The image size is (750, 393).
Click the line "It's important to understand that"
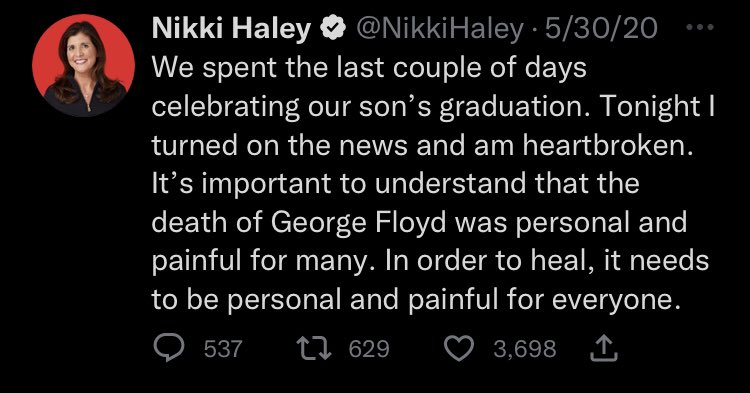(396, 184)
